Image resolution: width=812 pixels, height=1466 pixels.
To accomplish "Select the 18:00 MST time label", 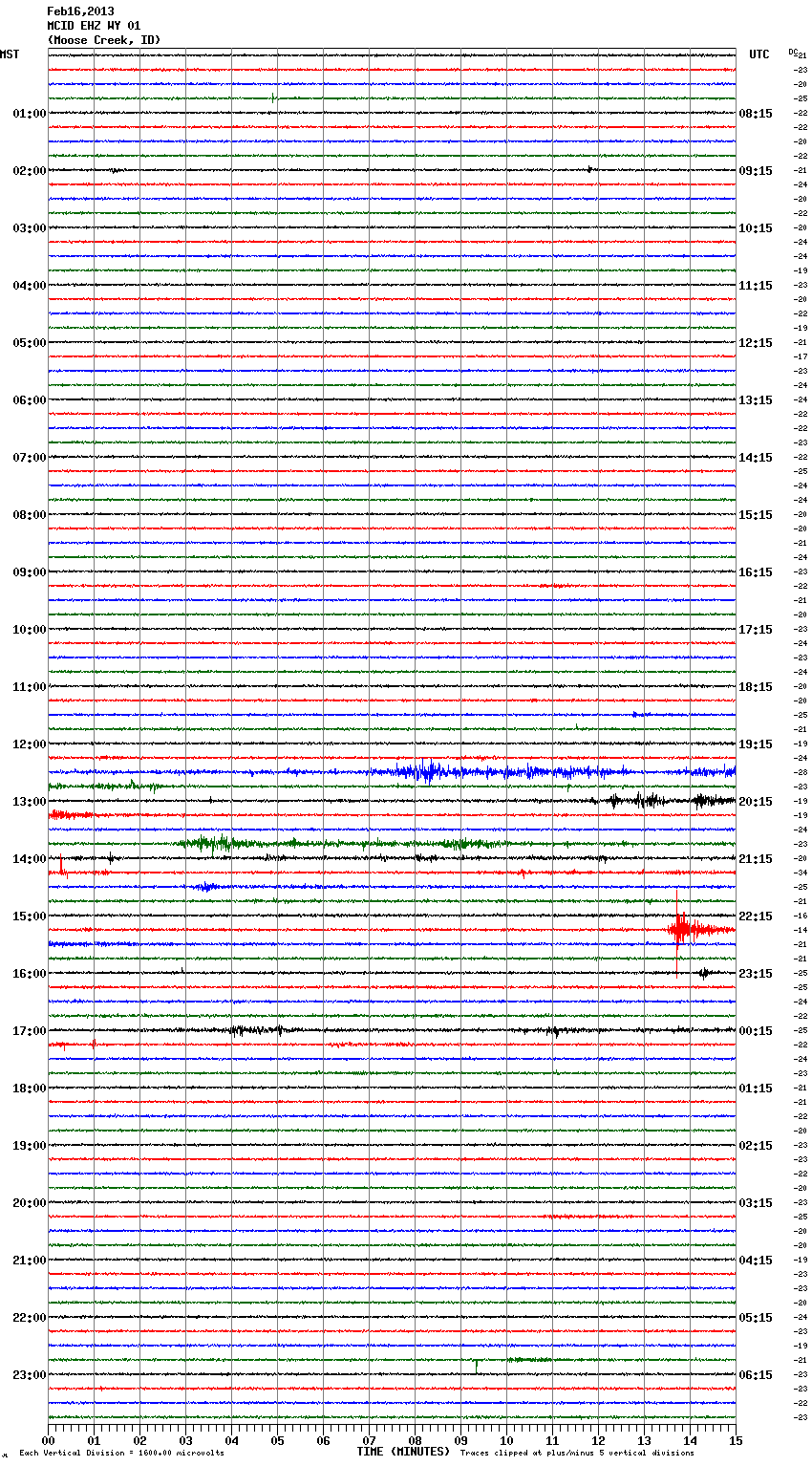I will pos(30,1089).
